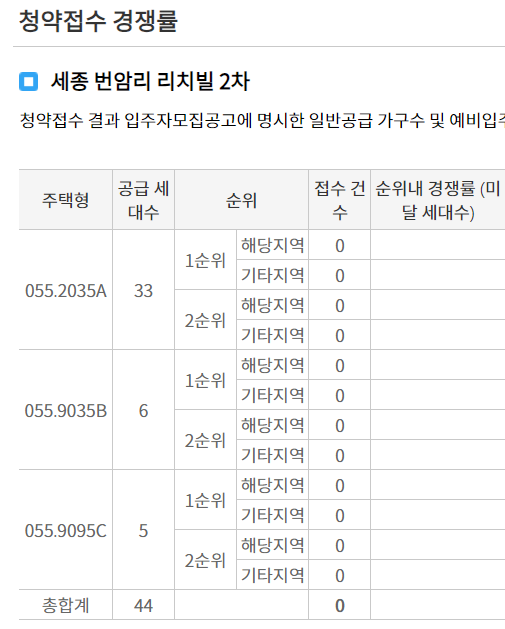Click the 2순위 cell in 055.2035A row

pos(205,320)
